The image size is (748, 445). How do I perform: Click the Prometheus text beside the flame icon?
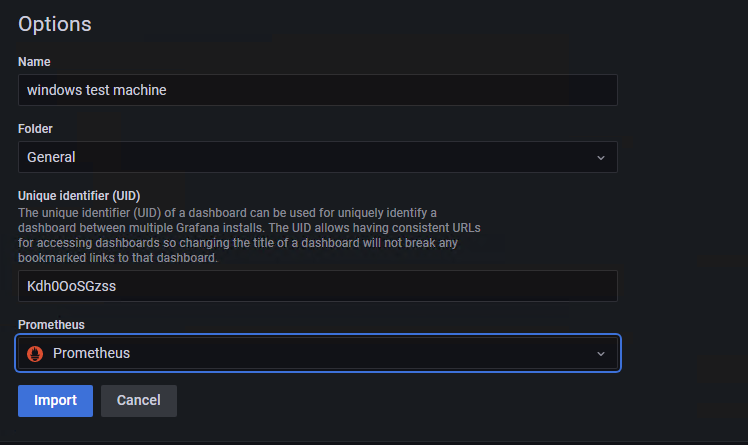click(x=91, y=353)
